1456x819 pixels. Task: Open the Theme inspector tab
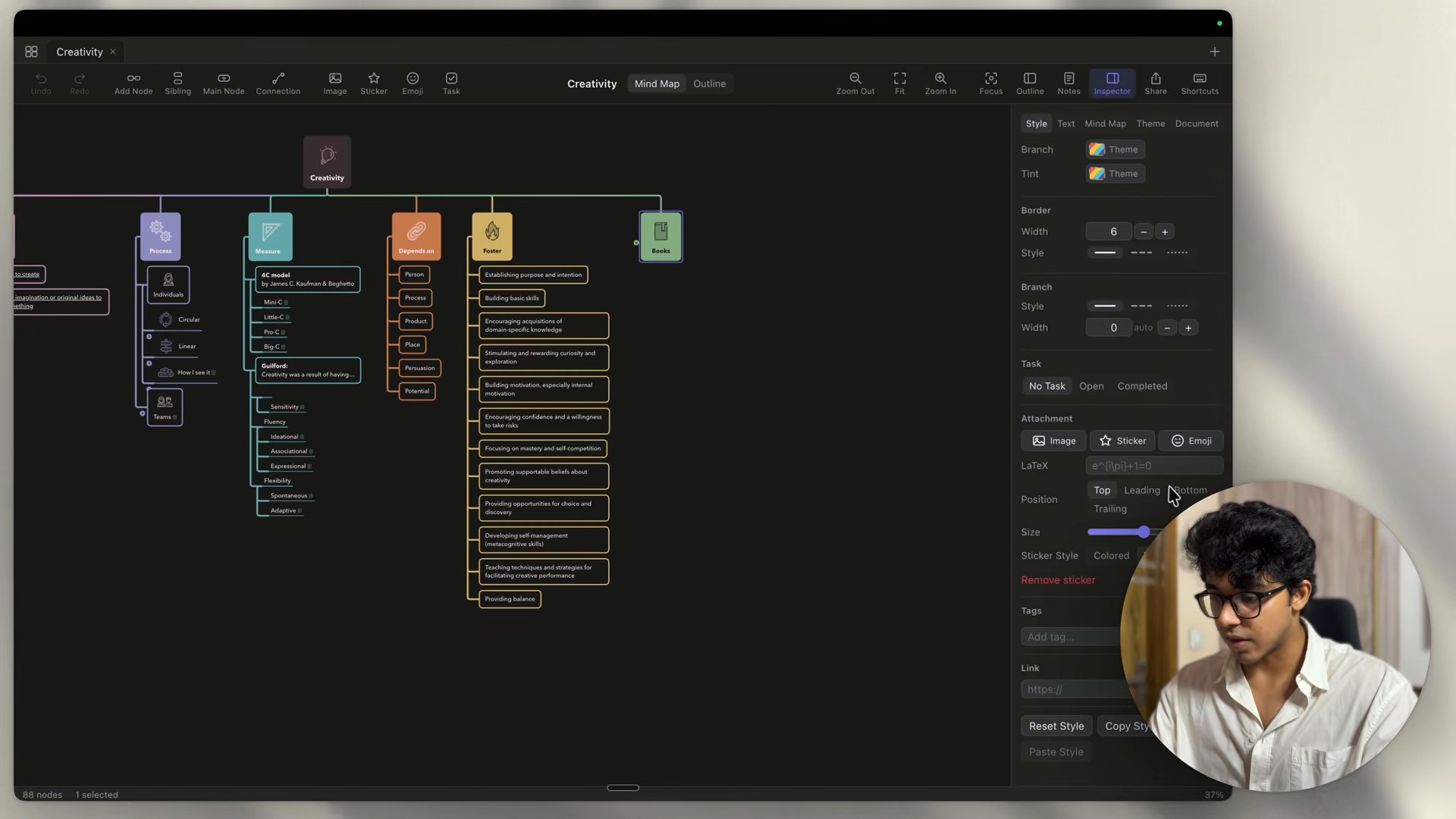[1150, 124]
